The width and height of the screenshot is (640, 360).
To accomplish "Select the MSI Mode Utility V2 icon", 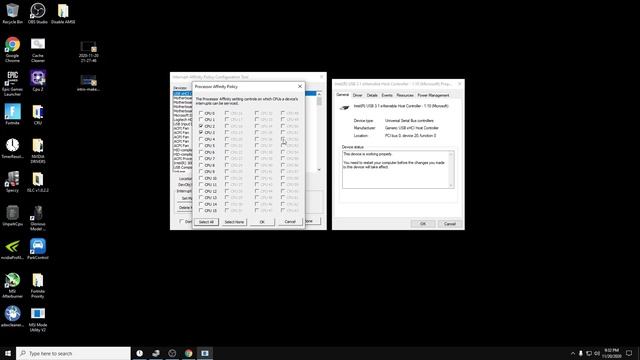I will click(x=38, y=319).
